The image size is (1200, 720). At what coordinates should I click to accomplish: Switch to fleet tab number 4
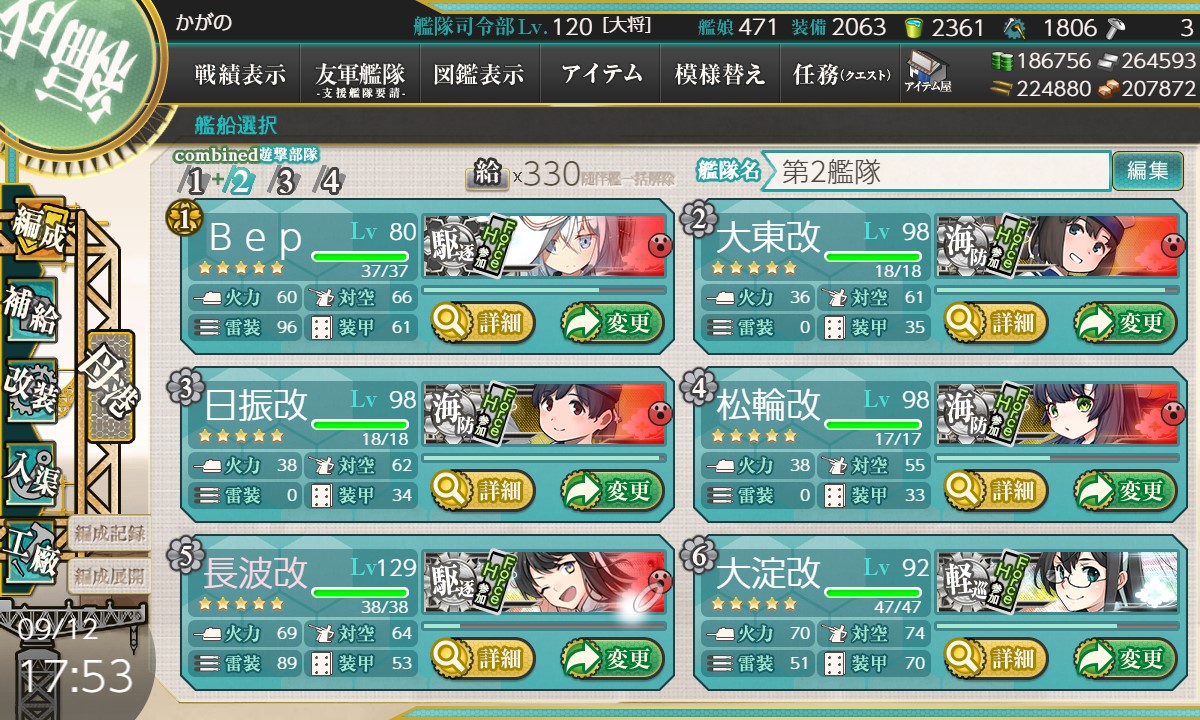(328, 182)
